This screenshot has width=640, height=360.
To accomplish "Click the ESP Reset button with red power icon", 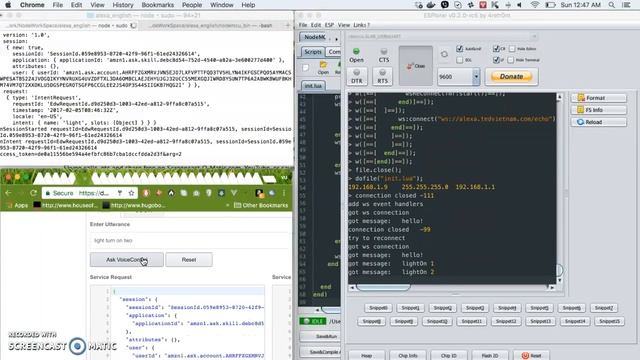I will pyautogui.click(x=531, y=356).
